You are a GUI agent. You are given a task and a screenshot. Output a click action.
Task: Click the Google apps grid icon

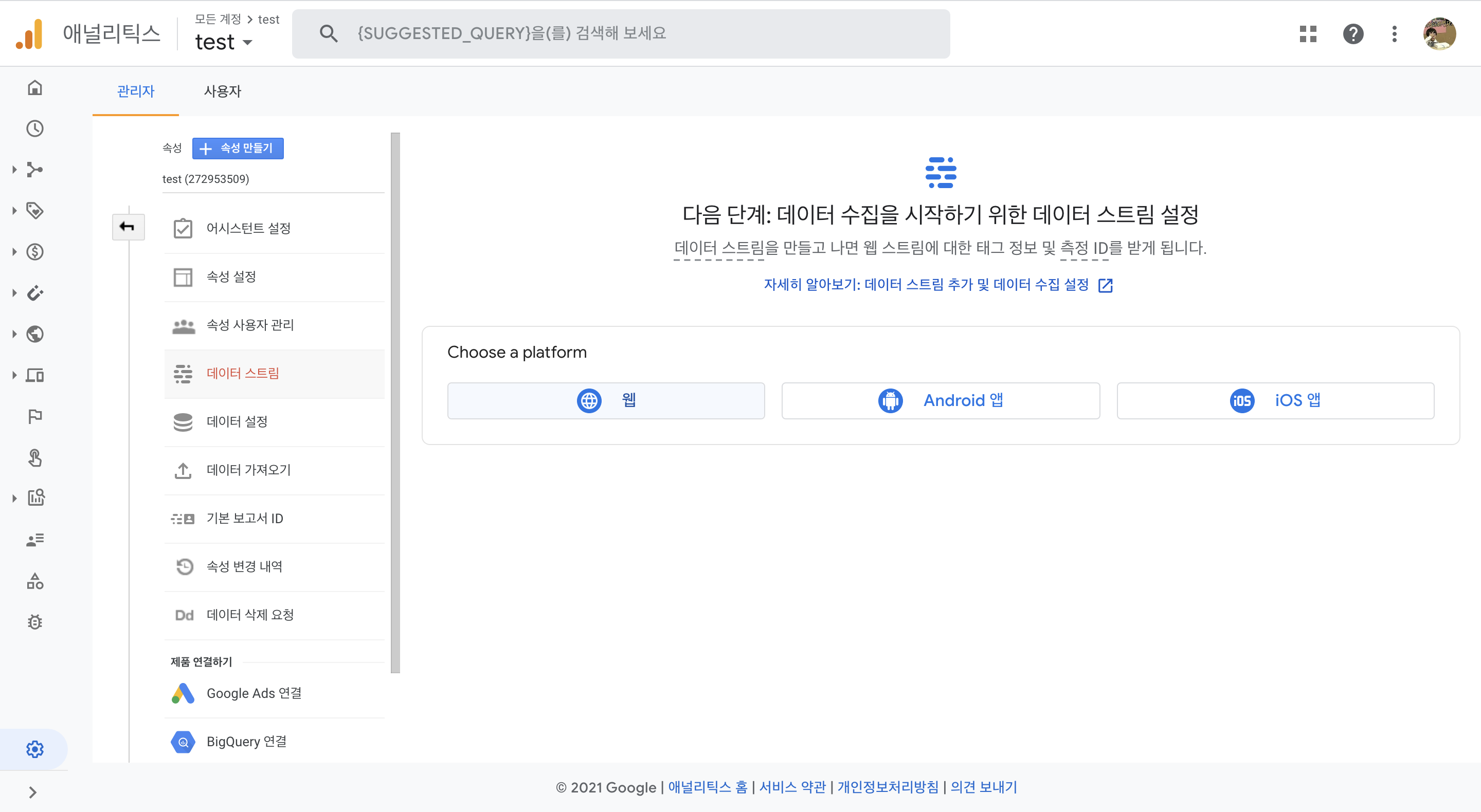(x=1308, y=34)
